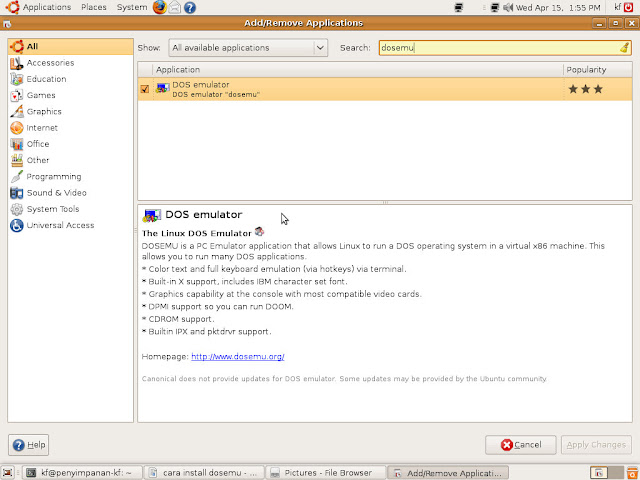Screen dimensions: 640x480
Task: Click the network monitor icon beside volume
Action: click(x=495, y=7)
